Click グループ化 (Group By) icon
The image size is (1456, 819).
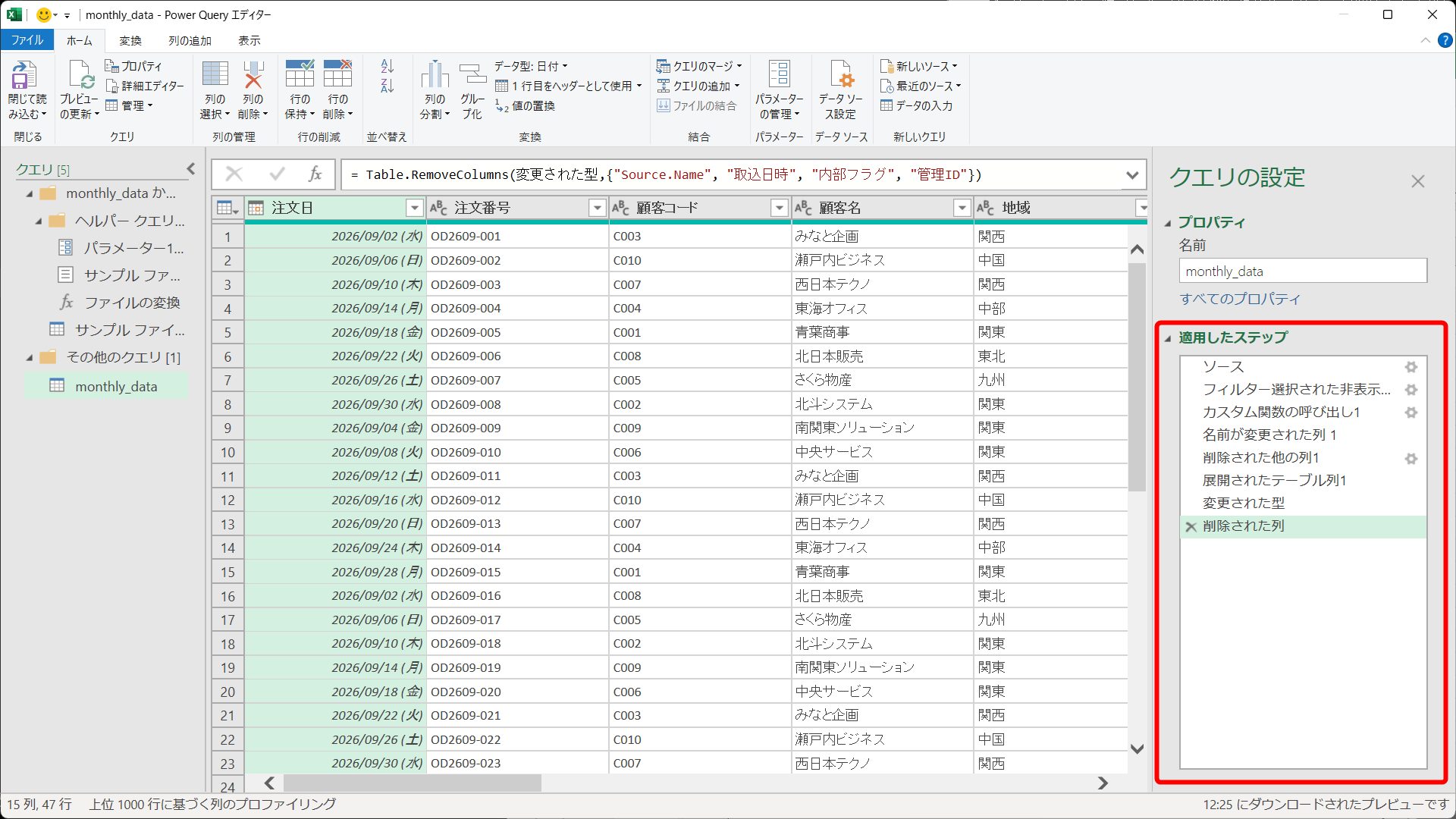(472, 74)
